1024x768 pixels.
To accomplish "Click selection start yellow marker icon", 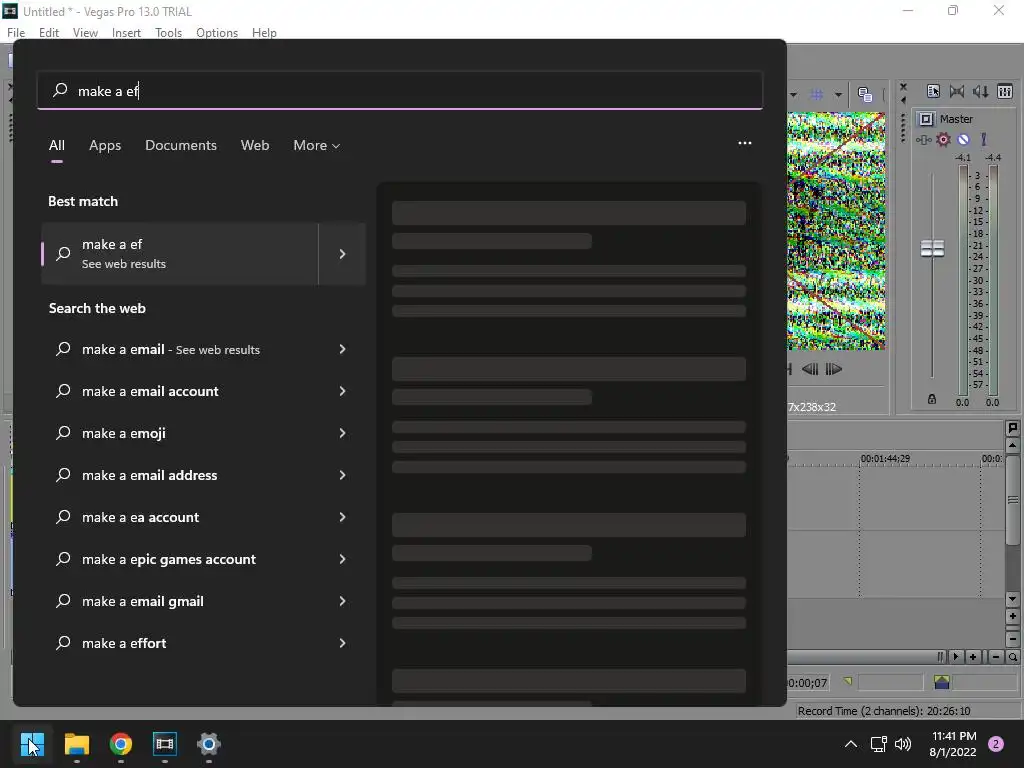I will (847, 682).
